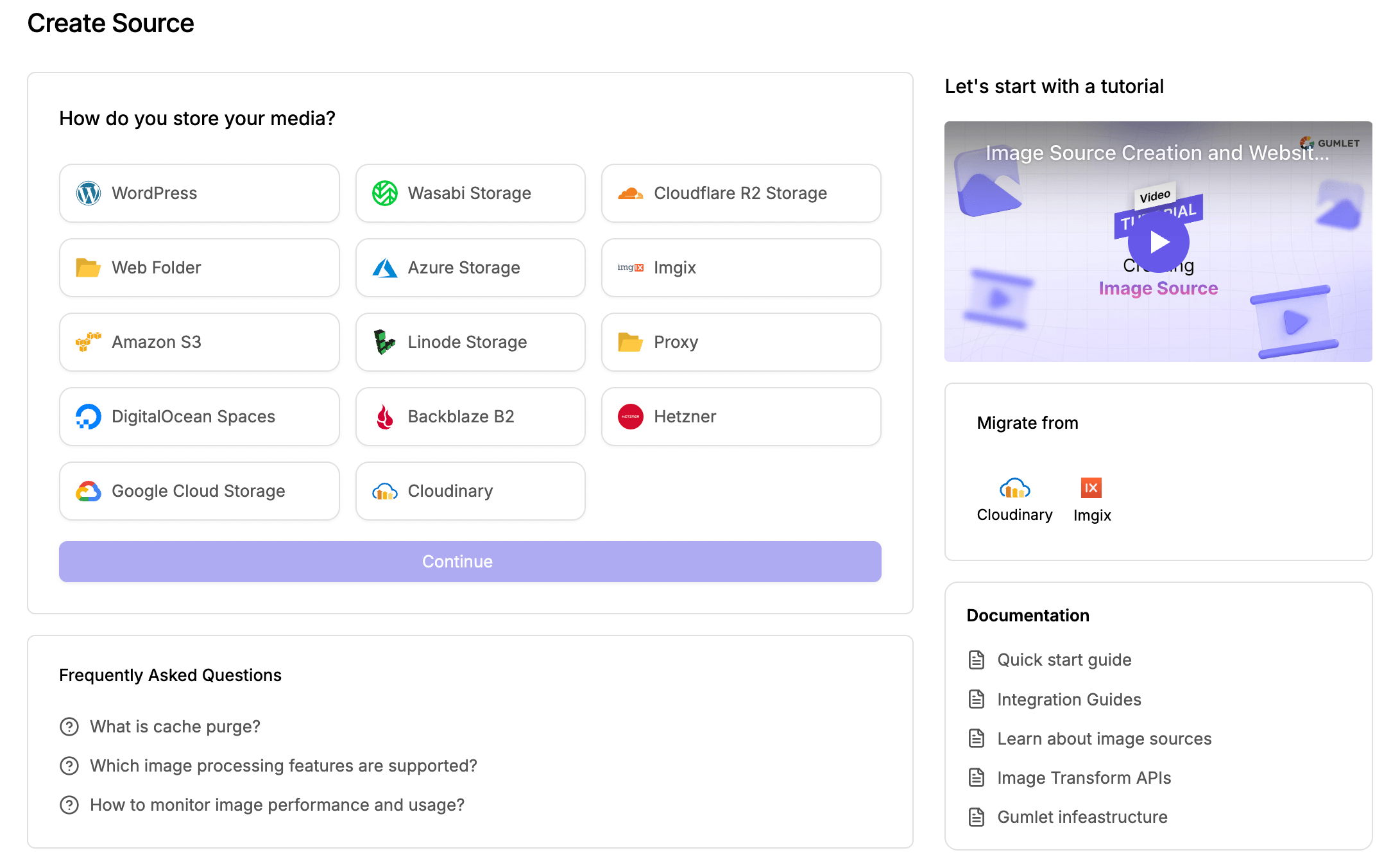The image size is (1400, 864).
Task: Click the question icon beside cache purge
Action: click(x=69, y=727)
